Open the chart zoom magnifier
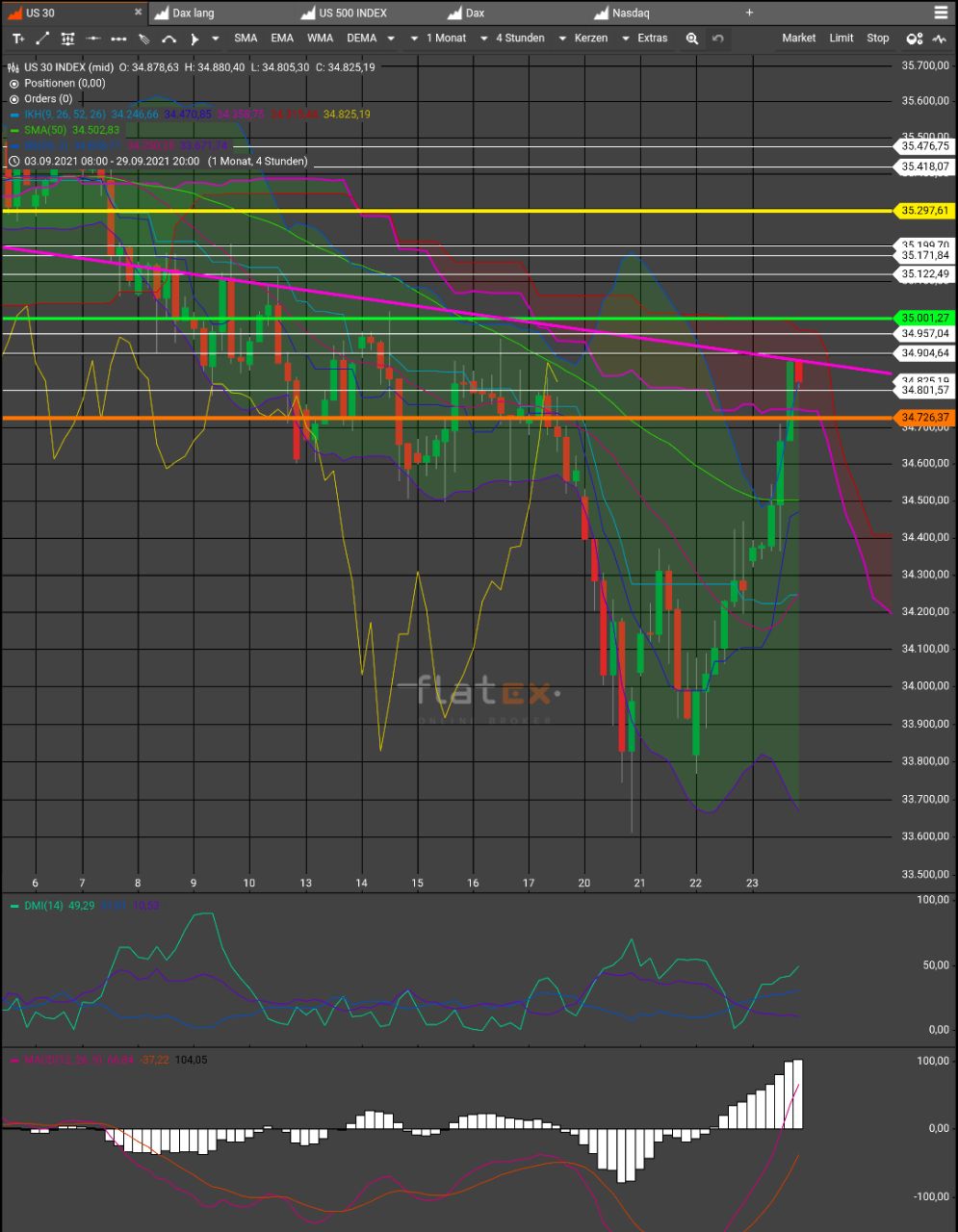The image size is (958, 1232). 693,38
